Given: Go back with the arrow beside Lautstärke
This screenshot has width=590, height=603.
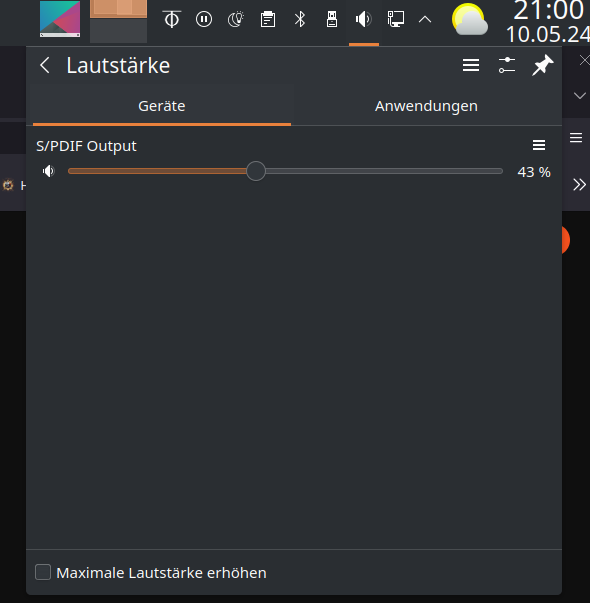Looking at the screenshot, I should pyautogui.click(x=45, y=65).
